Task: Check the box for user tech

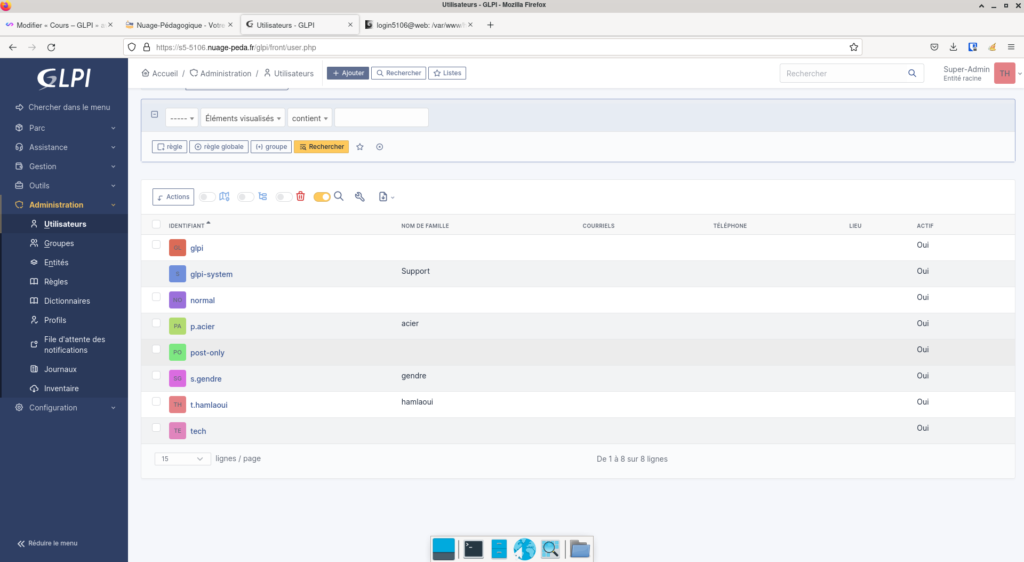Action: pyautogui.click(x=156, y=428)
